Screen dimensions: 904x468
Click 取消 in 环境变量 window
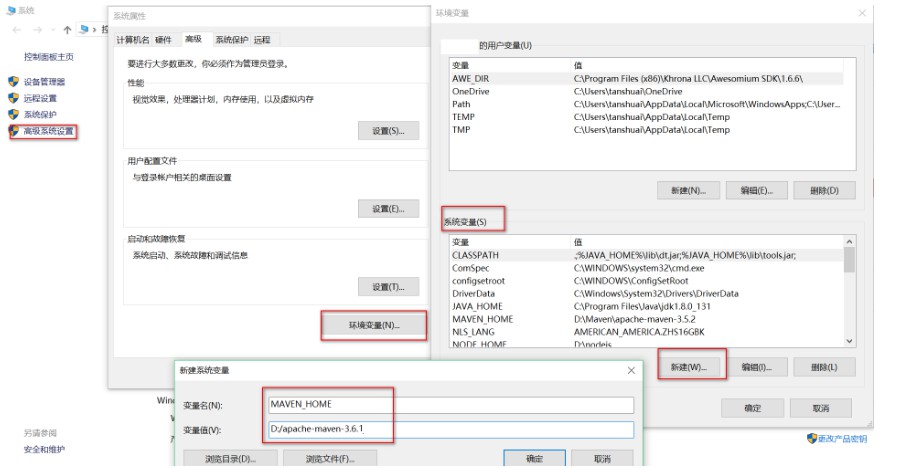[821, 408]
